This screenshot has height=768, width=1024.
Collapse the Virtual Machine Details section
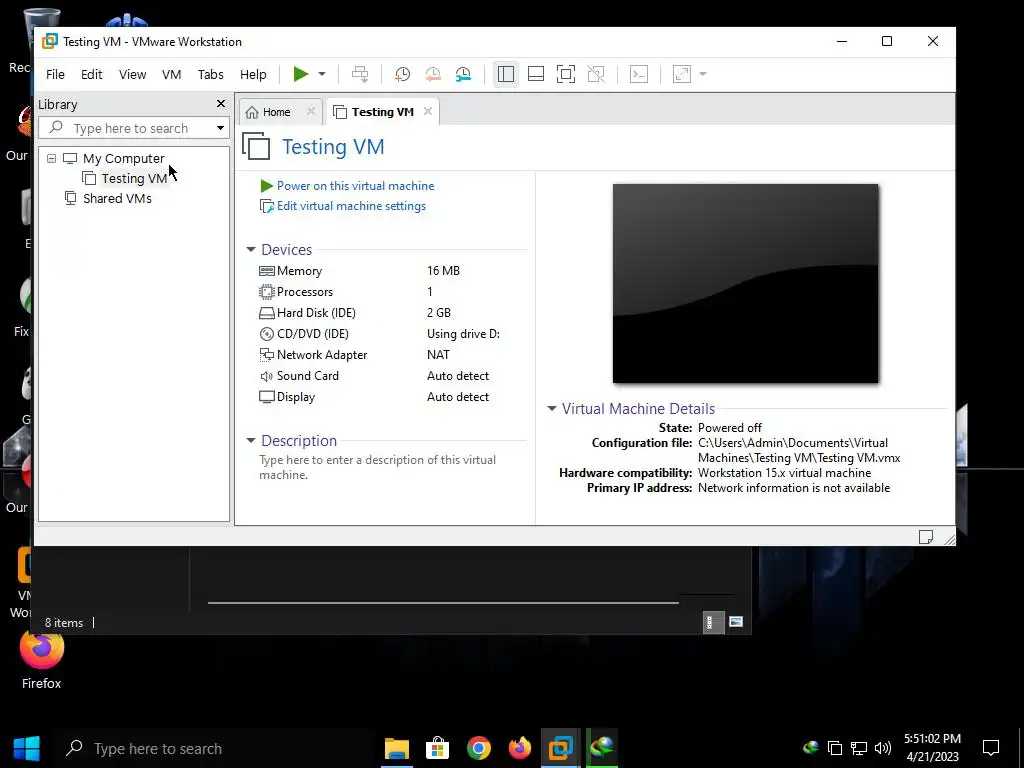(552, 409)
